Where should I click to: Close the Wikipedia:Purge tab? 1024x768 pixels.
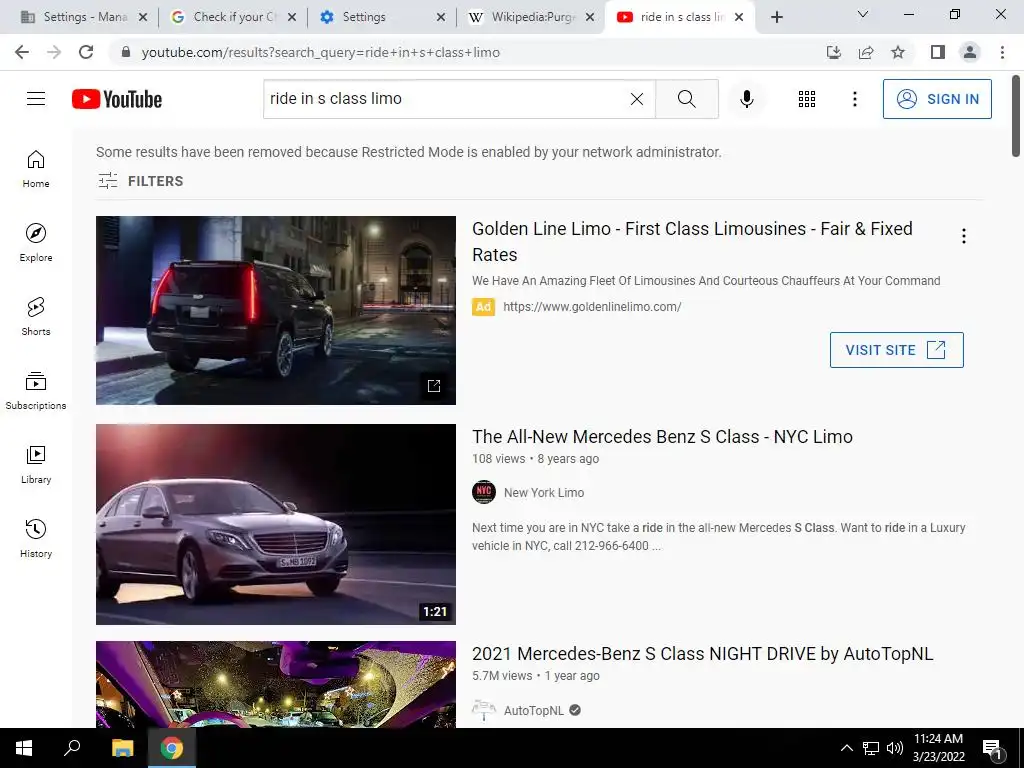click(x=590, y=17)
